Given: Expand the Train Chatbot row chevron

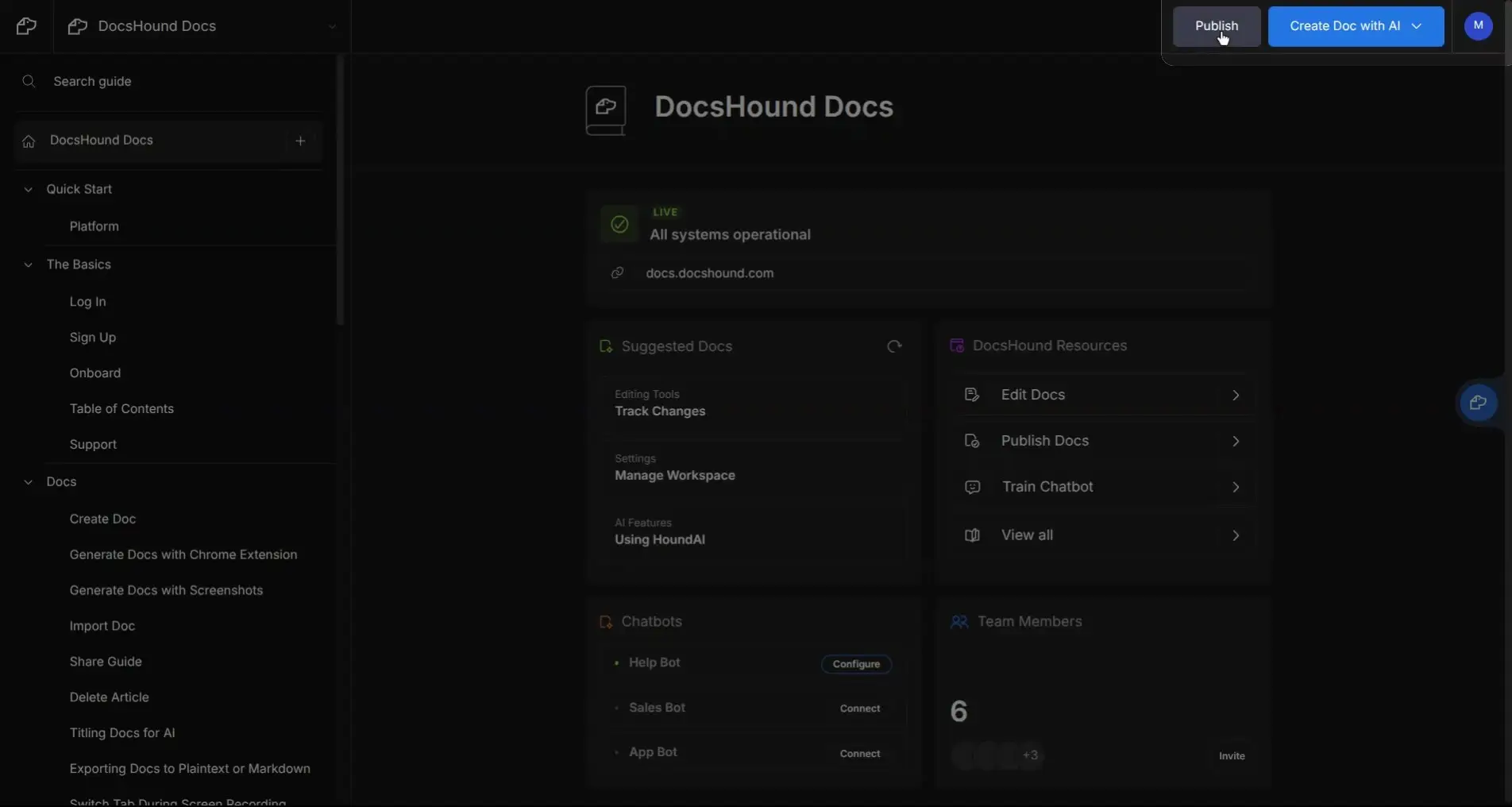Looking at the screenshot, I should click(x=1236, y=487).
